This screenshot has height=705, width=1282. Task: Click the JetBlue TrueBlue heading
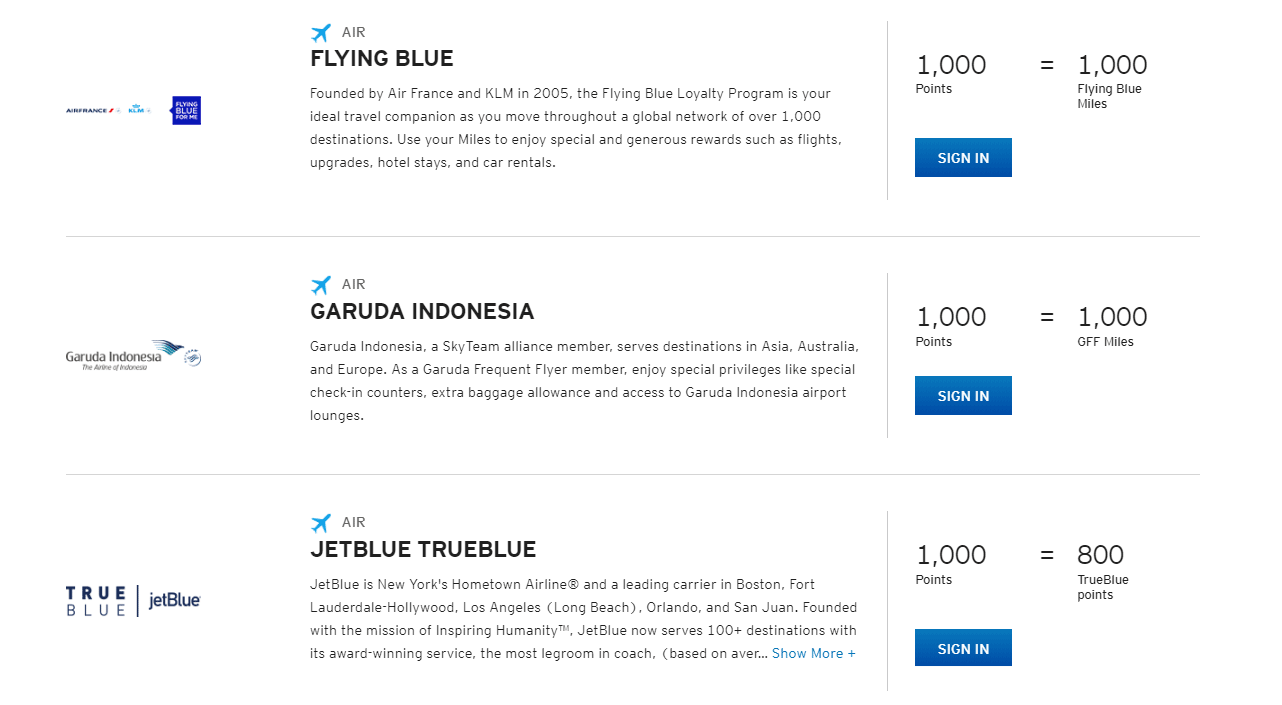[423, 550]
